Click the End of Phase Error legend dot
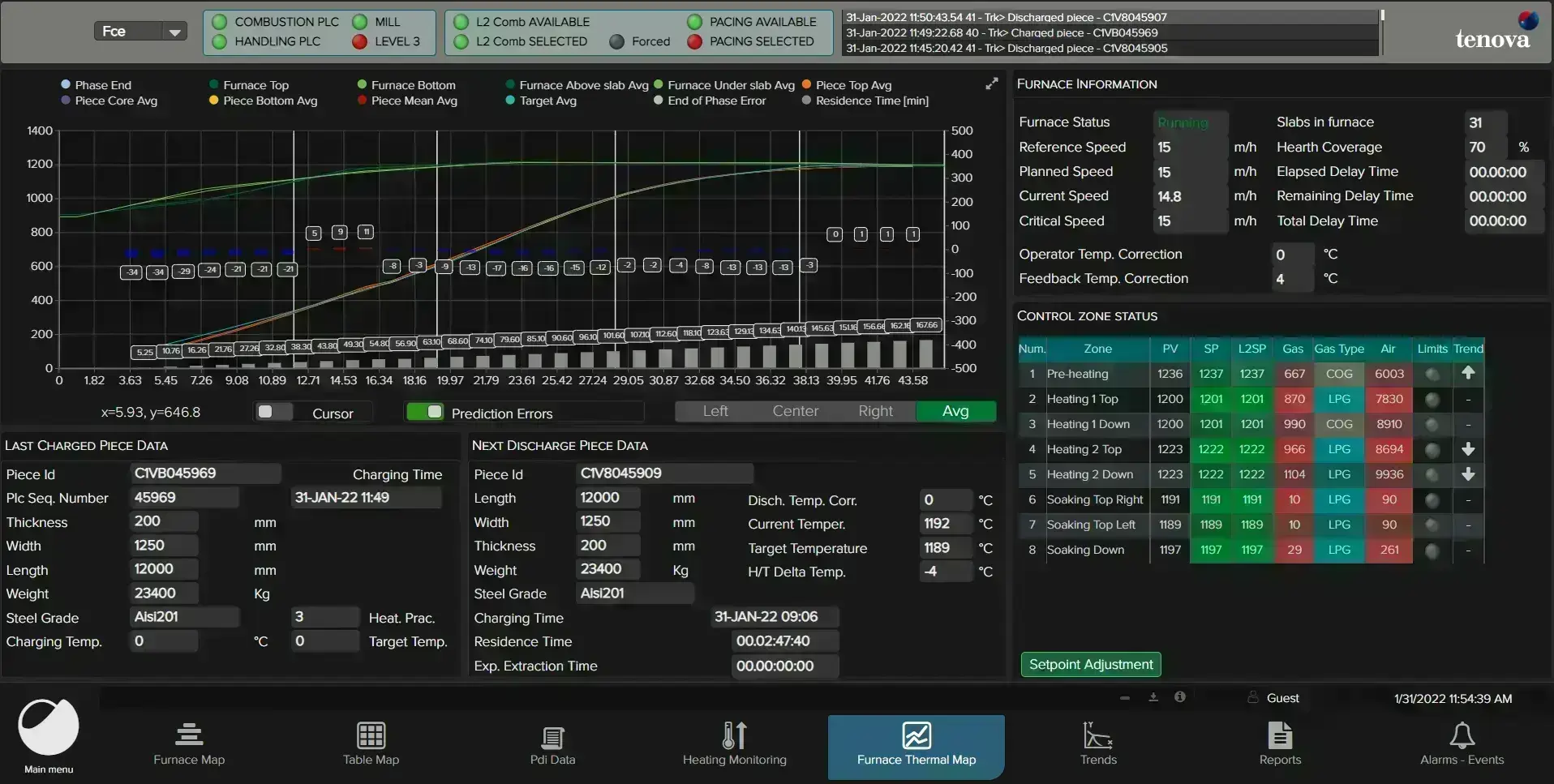The height and width of the screenshot is (784, 1554). [659, 101]
